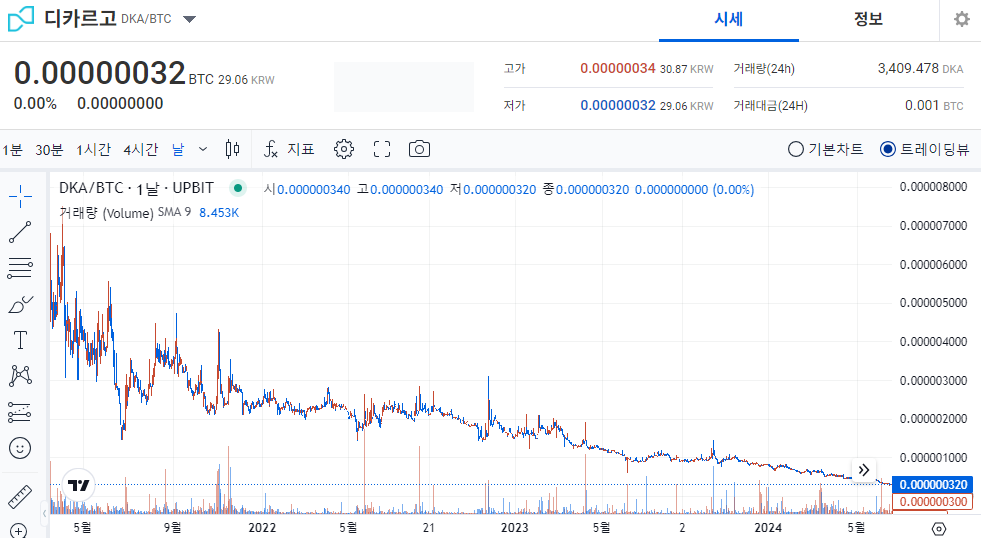Select the 트레이딩뷰 radio option
The image size is (981, 538).
[x=925, y=150]
